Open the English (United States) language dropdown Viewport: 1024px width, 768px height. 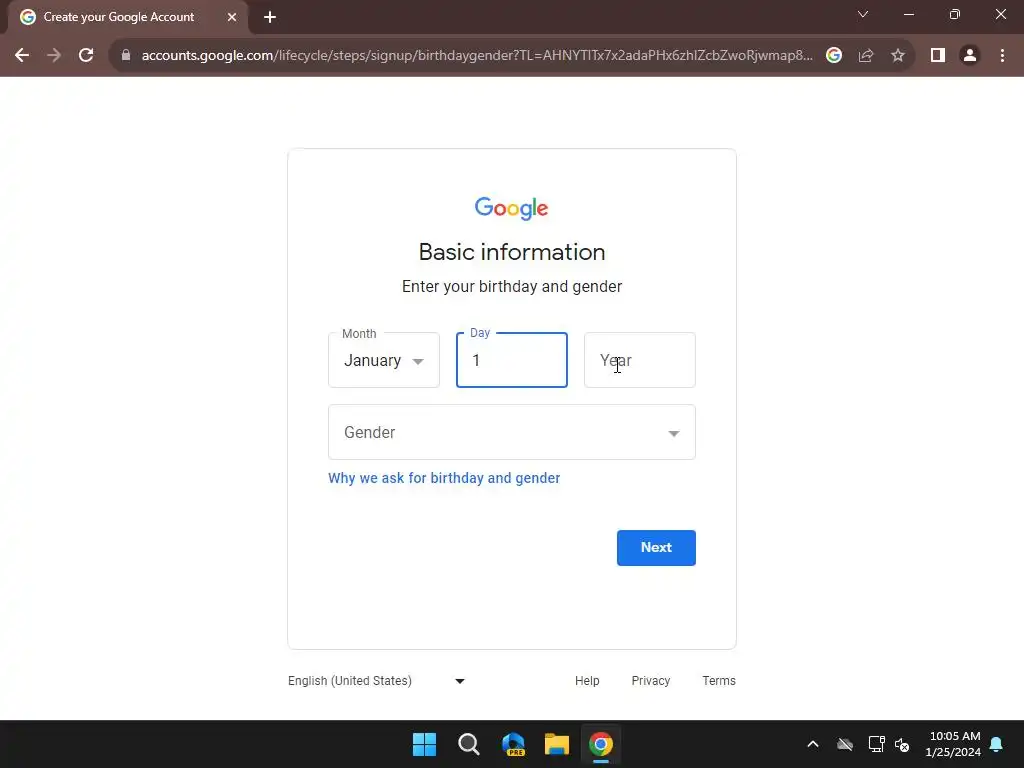click(377, 680)
